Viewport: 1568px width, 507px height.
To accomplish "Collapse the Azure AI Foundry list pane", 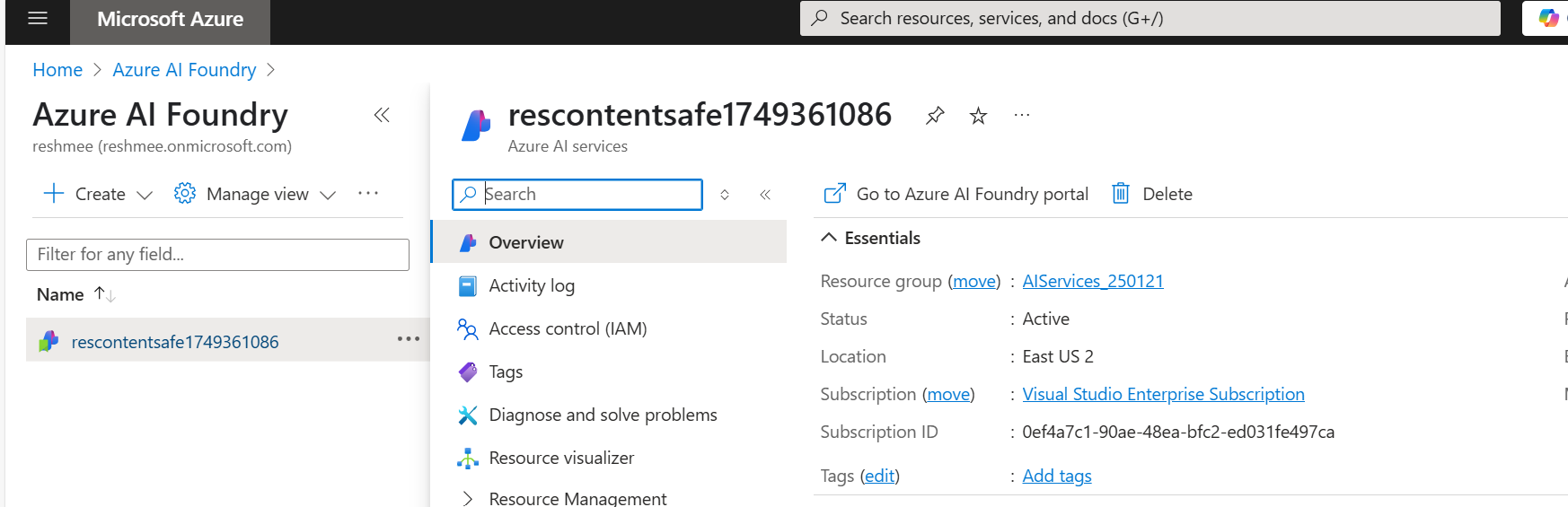I will pos(382,115).
